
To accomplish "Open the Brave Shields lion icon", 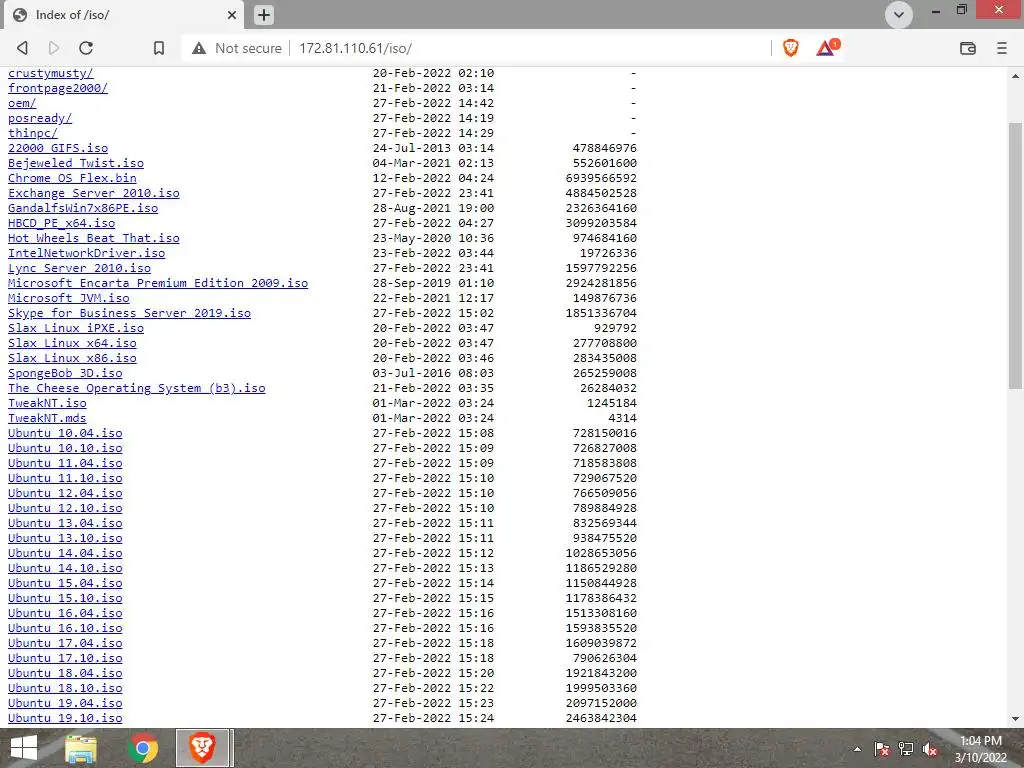I will click(791, 48).
